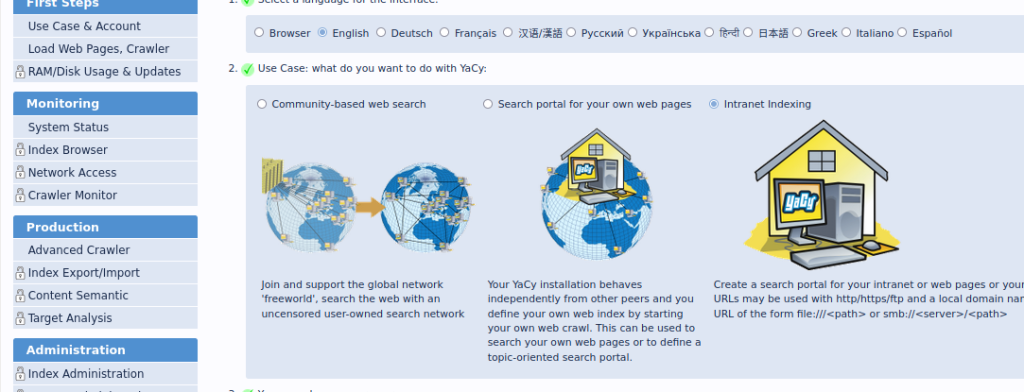Open Index Export/Import page
Image resolution: width=1024 pixels, height=392 pixels.
click(x=105, y=273)
